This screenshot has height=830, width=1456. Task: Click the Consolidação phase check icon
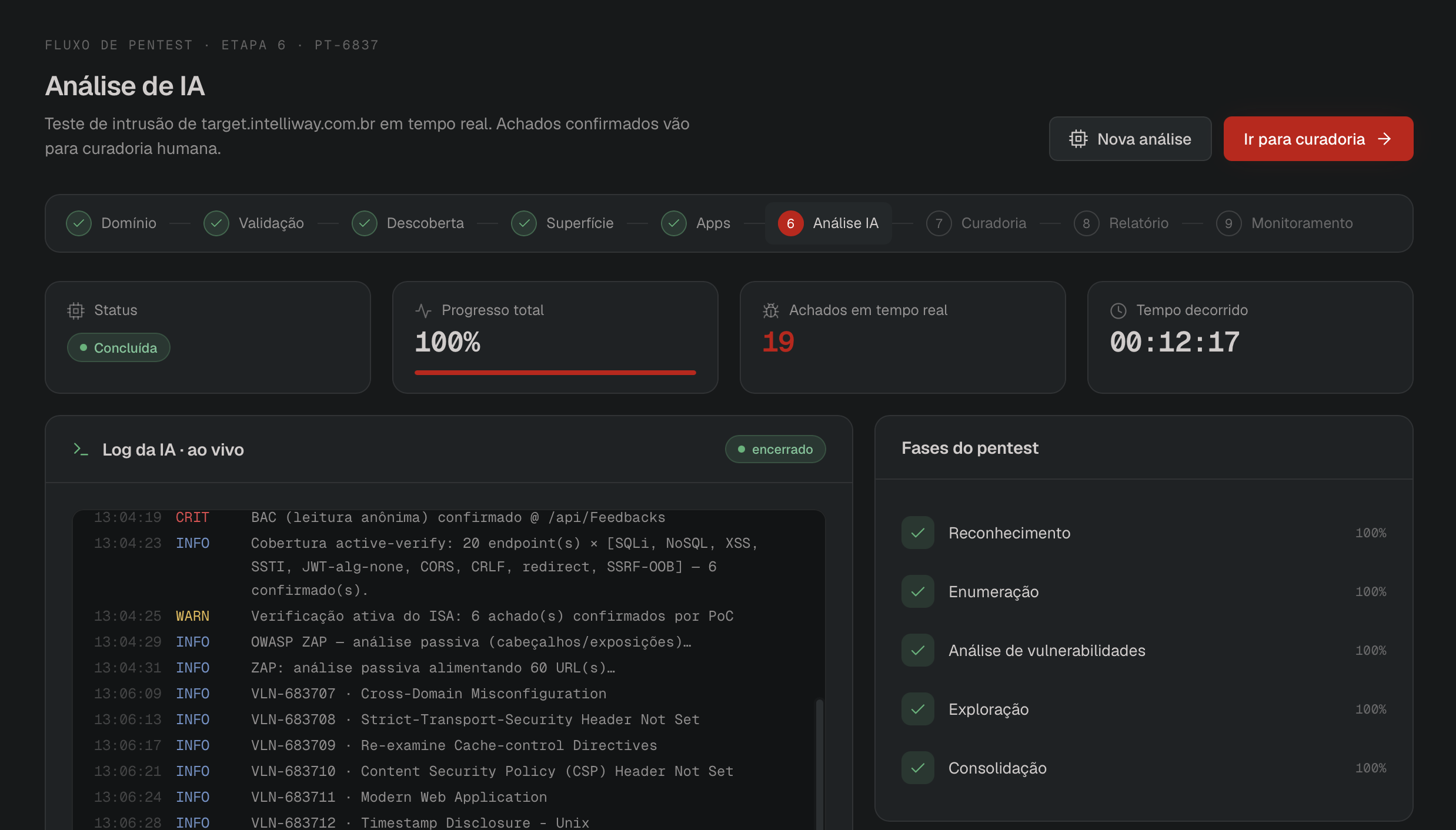pyautogui.click(x=918, y=768)
